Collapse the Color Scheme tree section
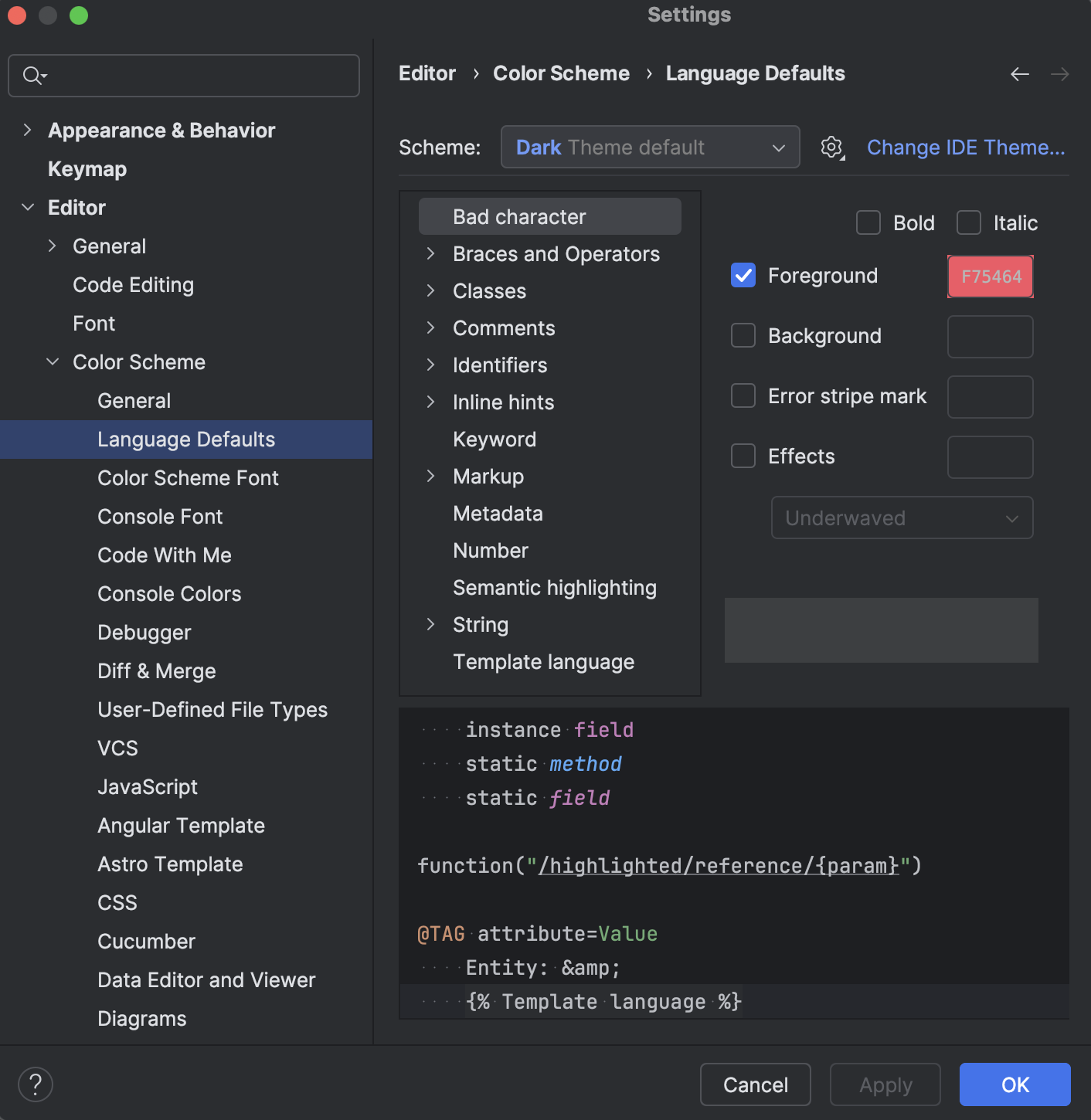Image resolution: width=1091 pixels, height=1120 pixels. pos(53,361)
